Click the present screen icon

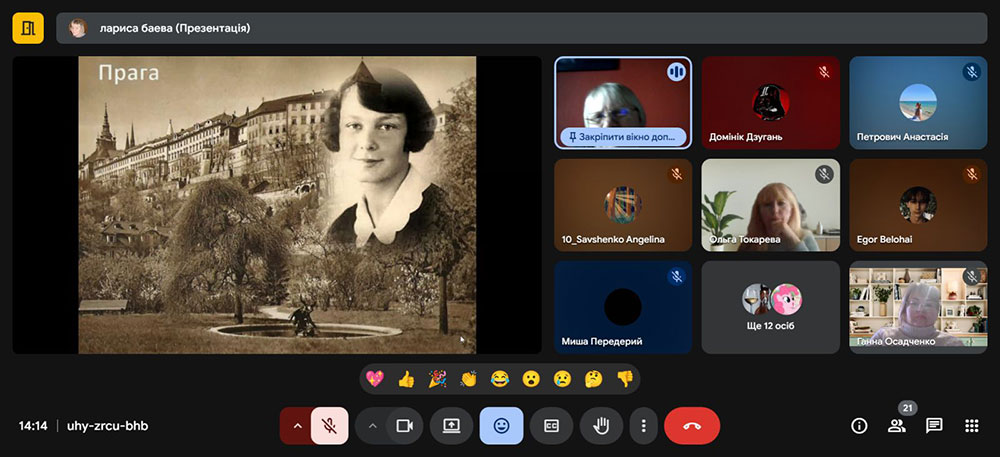pos(451,425)
